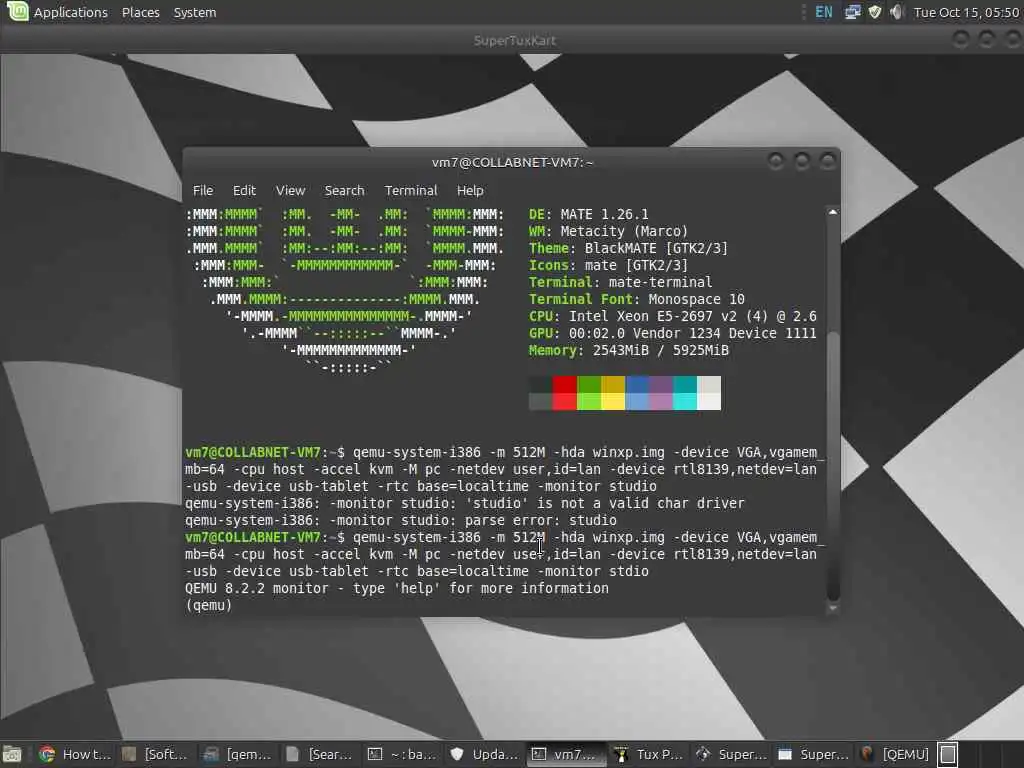Switch to Chrome 'How t...' taskbar window

coord(74,754)
